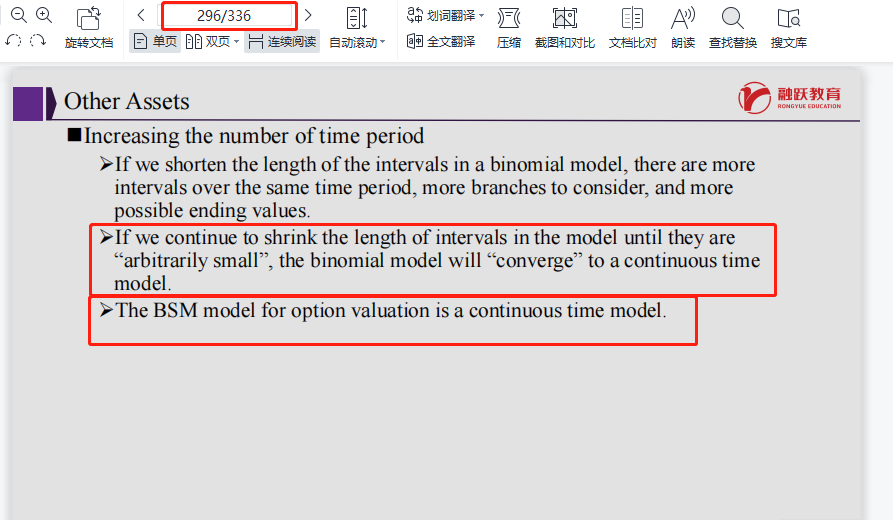The image size is (893, 520).
Task: Open the 压缩 compress tool
Action: 509,27
